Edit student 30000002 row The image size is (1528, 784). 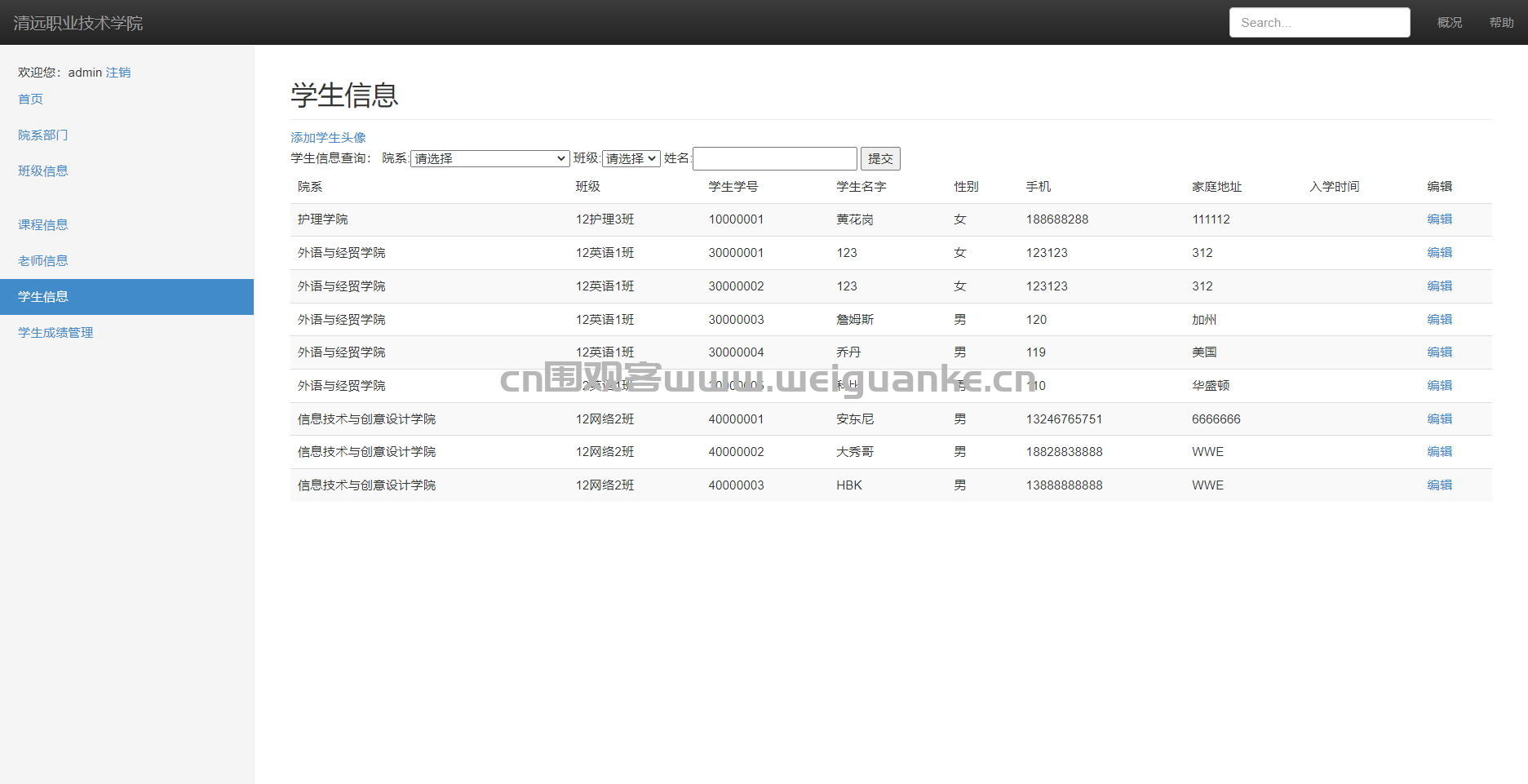click(1439, 286)
